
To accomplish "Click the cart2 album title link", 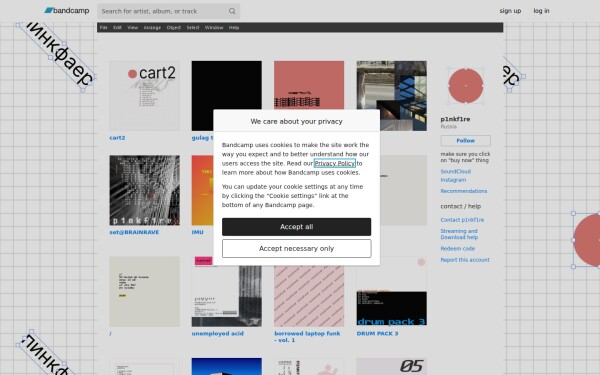I will [117, 138].
